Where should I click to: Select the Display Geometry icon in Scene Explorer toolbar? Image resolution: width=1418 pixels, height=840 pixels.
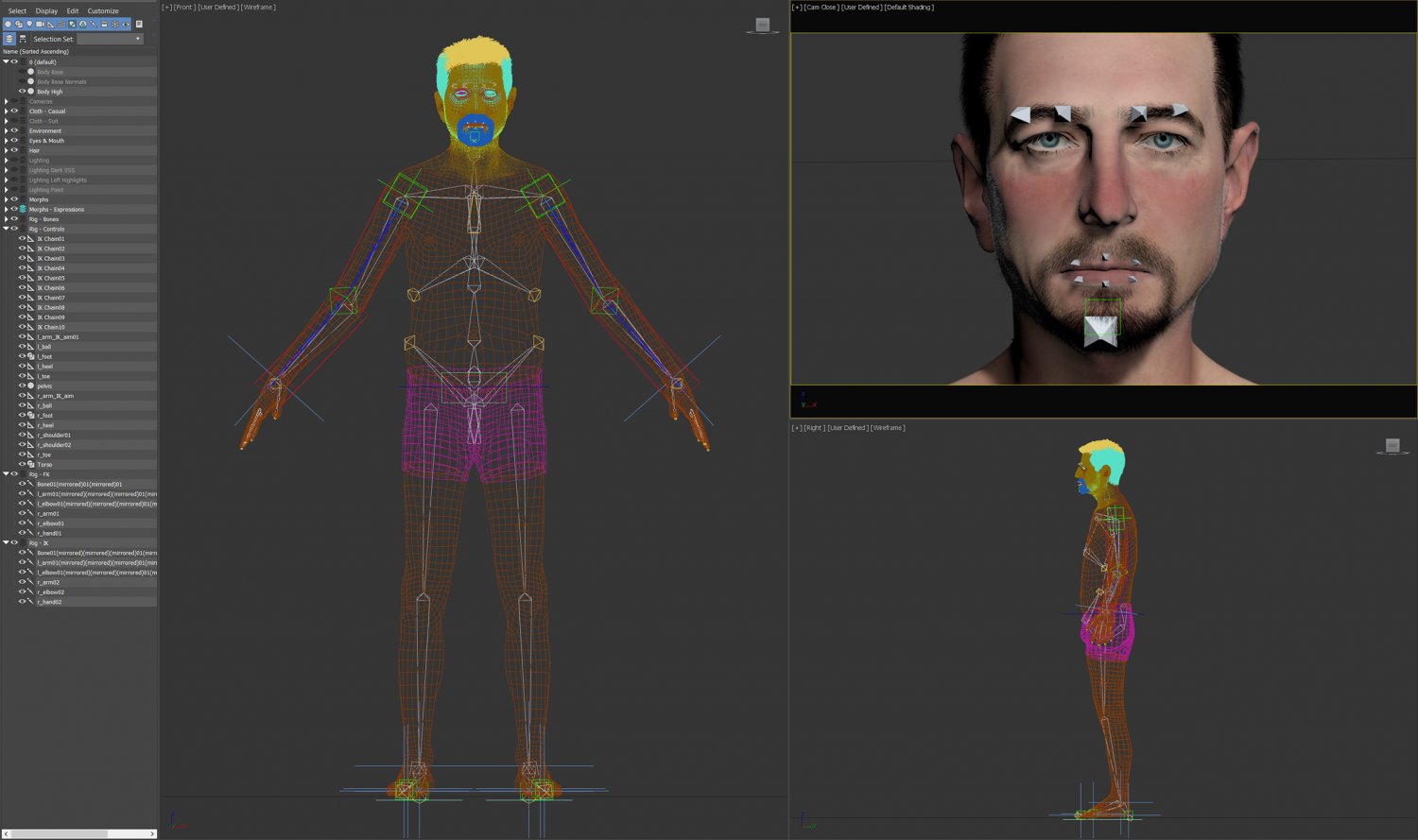coord(8,24)
